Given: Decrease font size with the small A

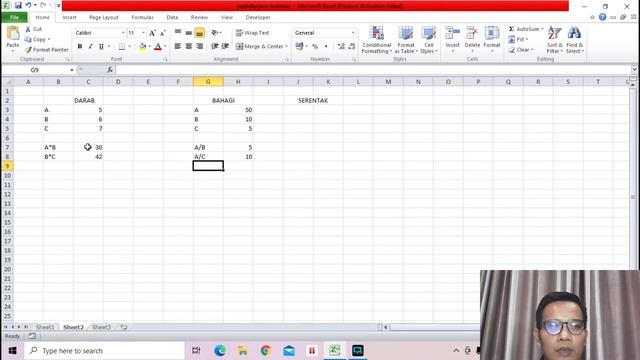Looking at the screenshot, I should (x=162, y=33).
